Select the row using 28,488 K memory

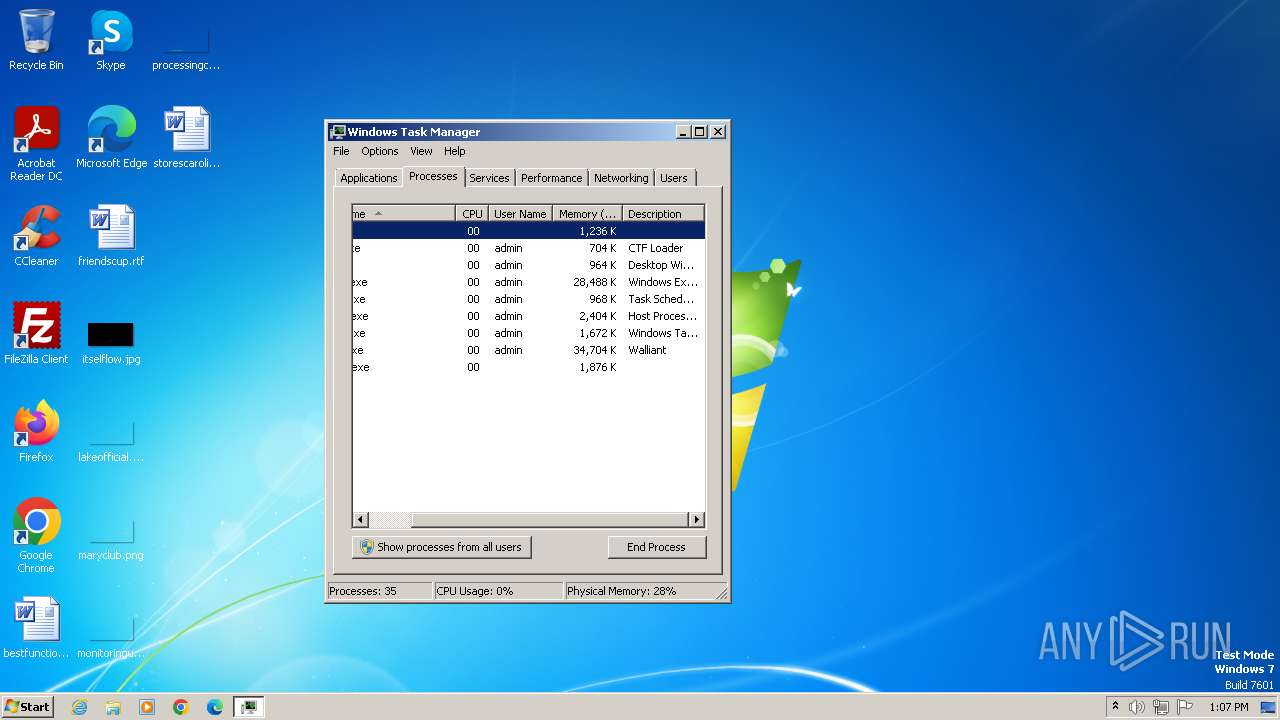point(528,282)
